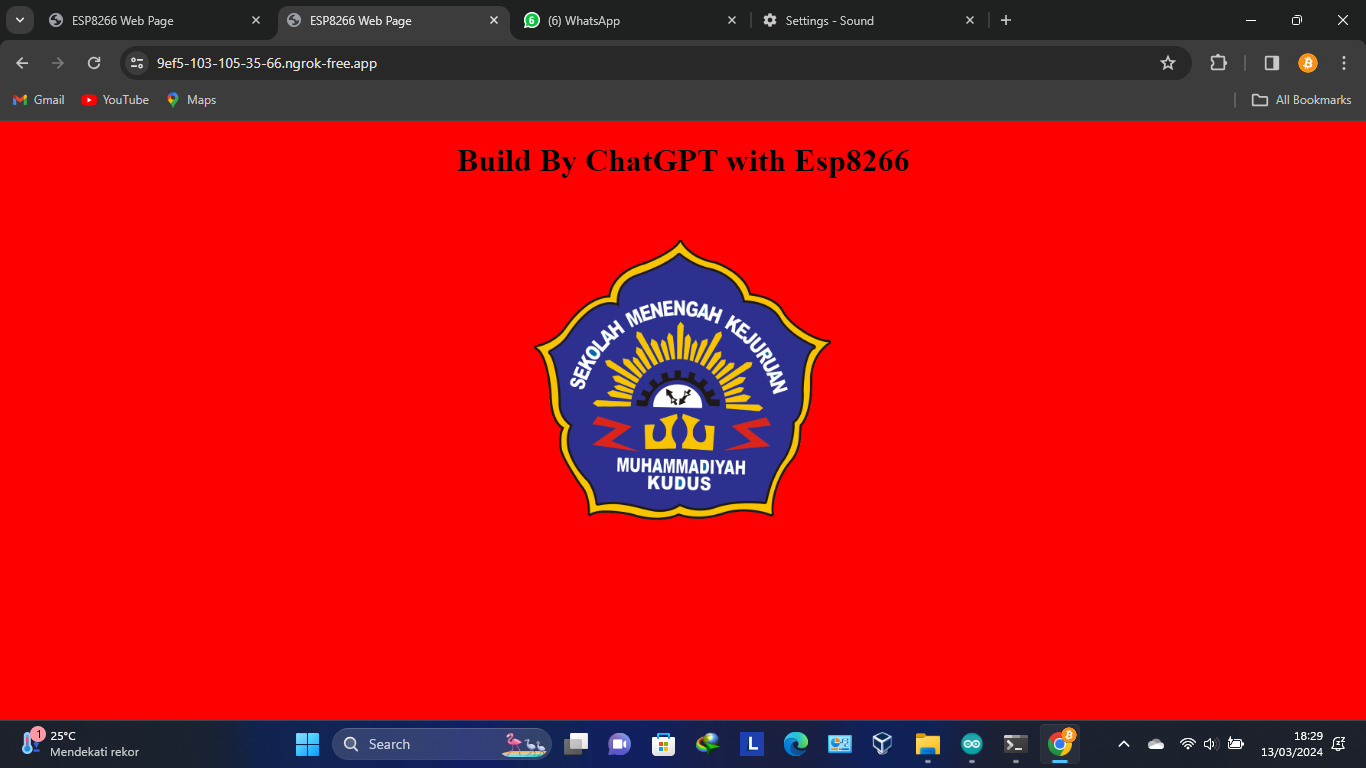Show hidden system tray icons
Screen dimensions: 1366x768
tap(1124, 744)
